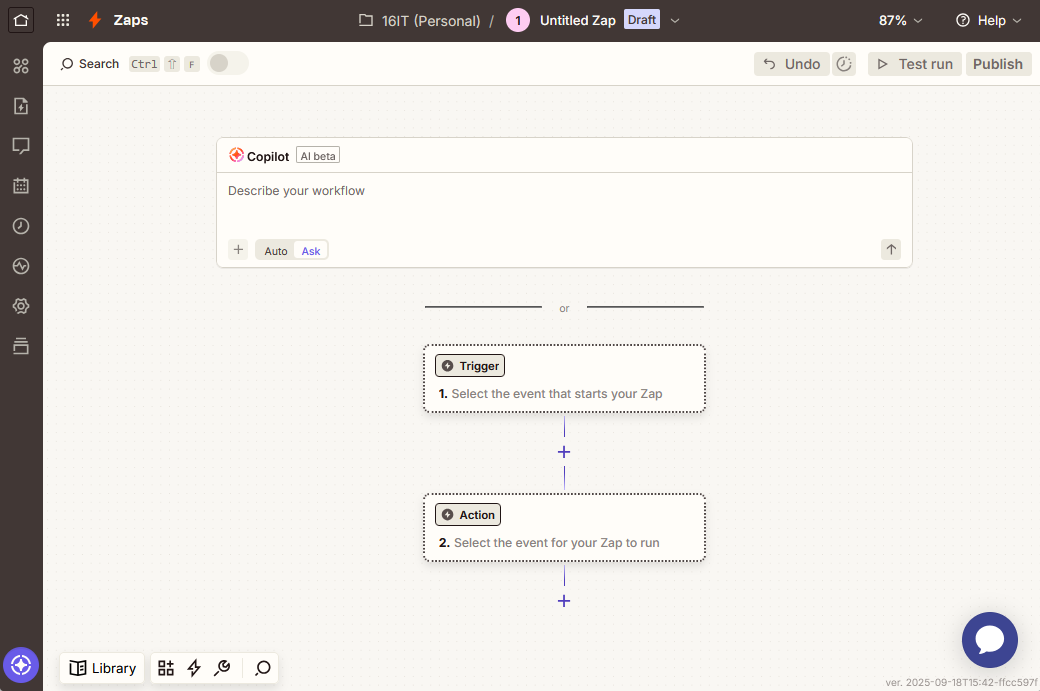Viewport: 1040px width, 691px height.
Task: Click the add apps grid tool
Action: [x=166, y=668]
